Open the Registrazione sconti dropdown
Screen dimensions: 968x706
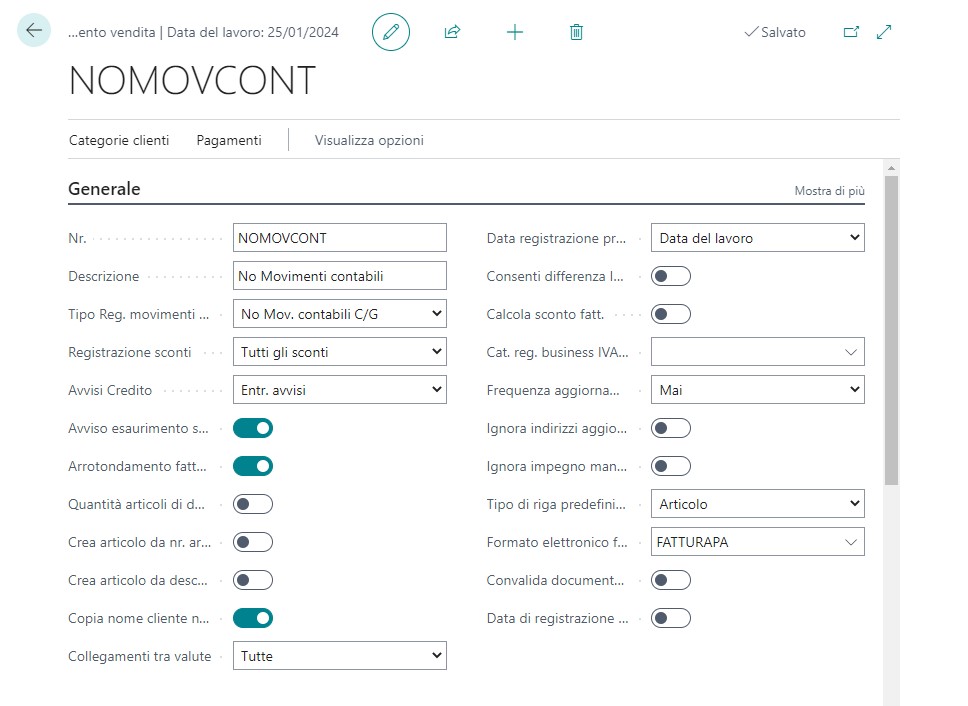339,352
